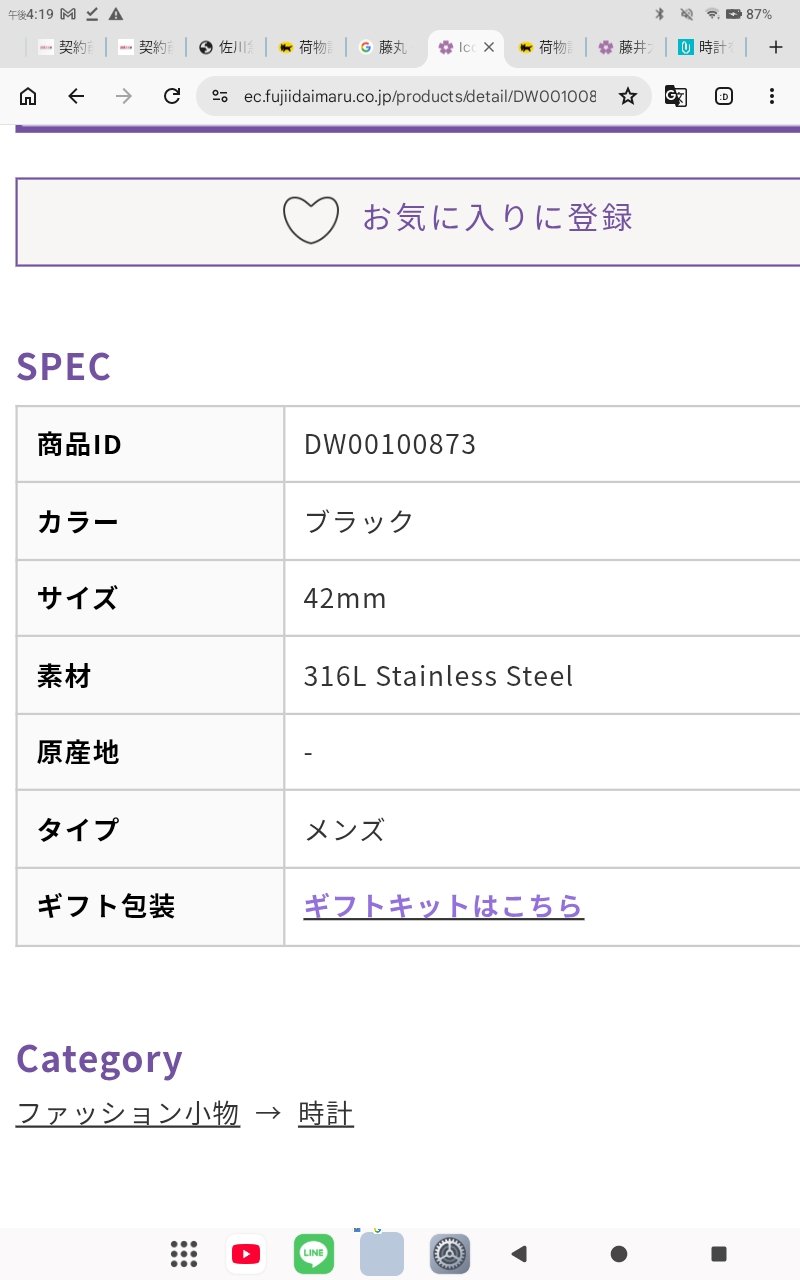Bookmark this page with star icon
Viewport: 800px width, 1280px height.
(x=627, y=96)
